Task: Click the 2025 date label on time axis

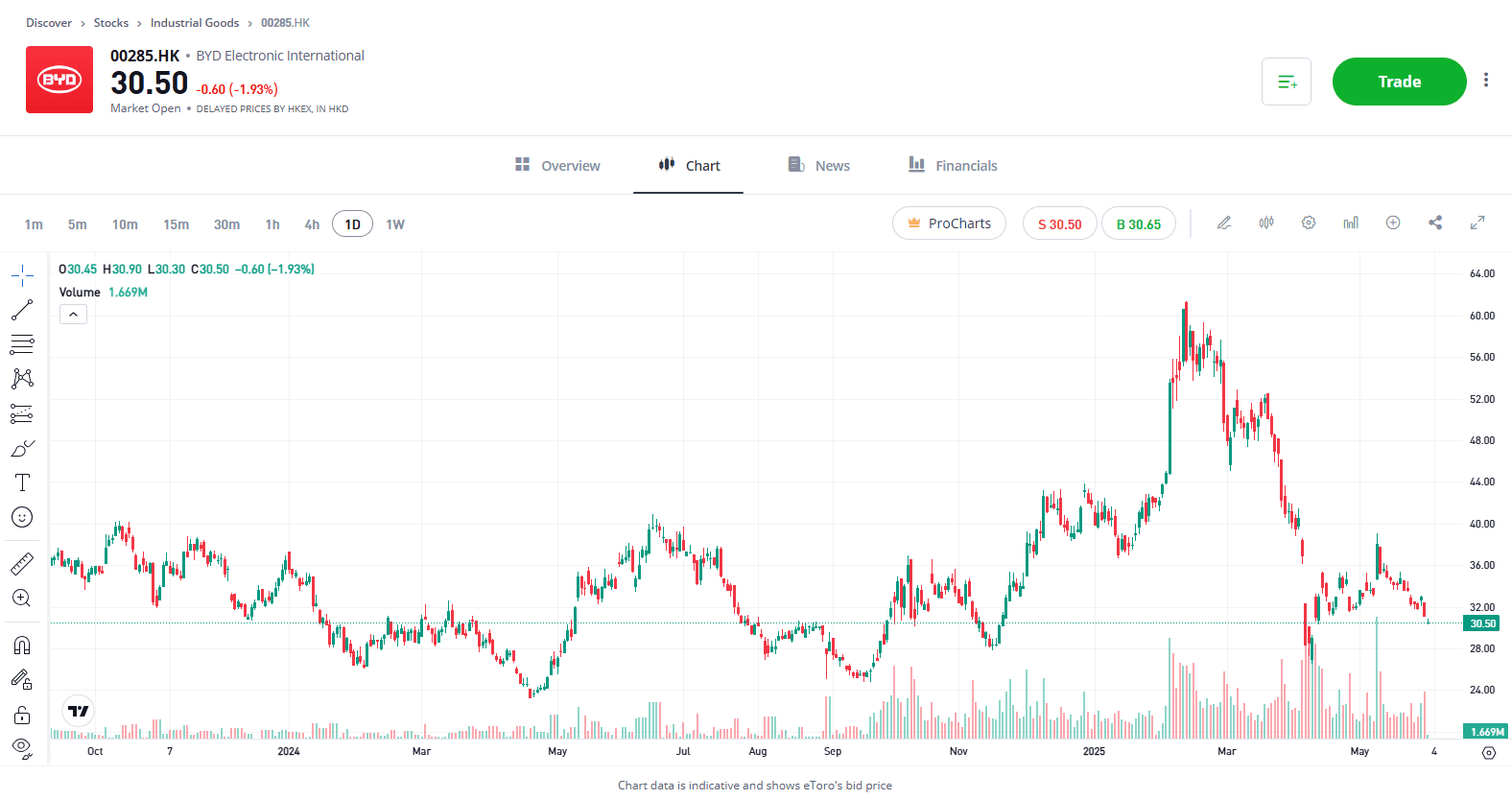Action: click(1094, 751)
